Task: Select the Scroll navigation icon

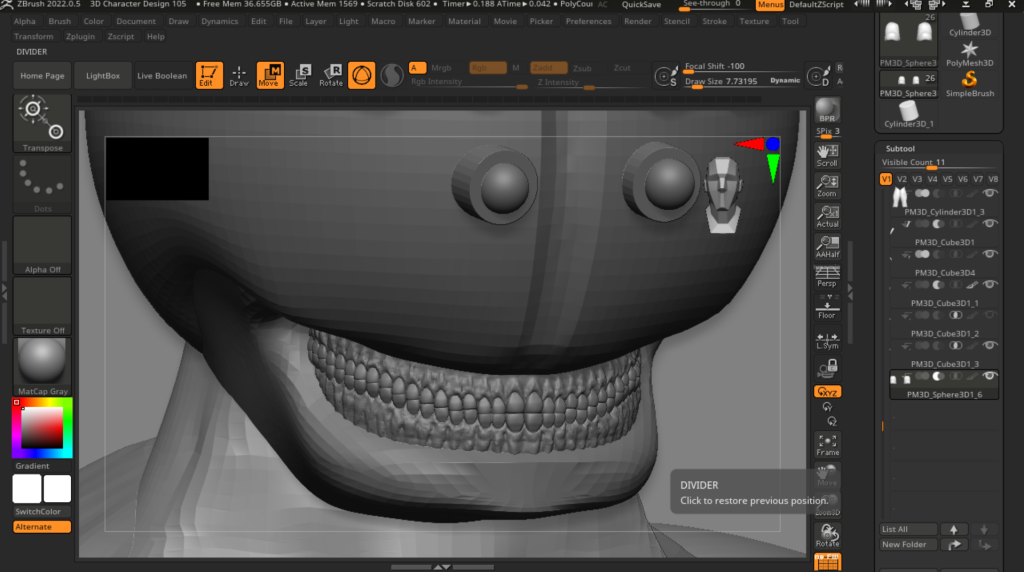Action: pyautogui.click(x=827, y=154)
